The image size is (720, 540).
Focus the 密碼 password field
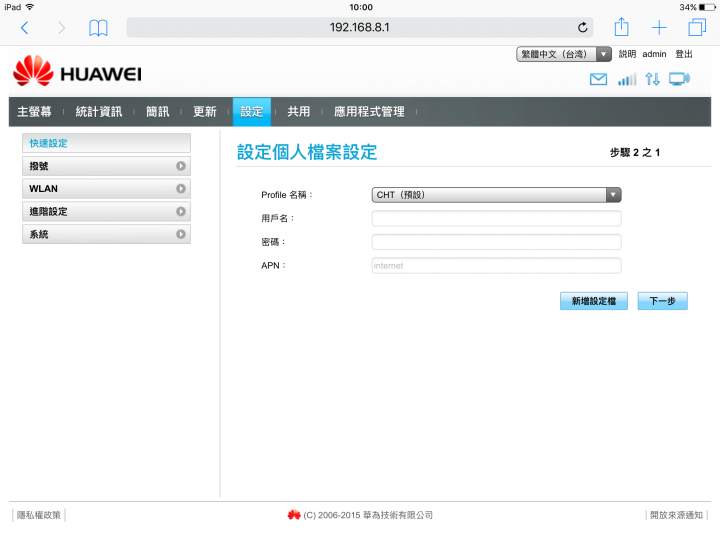pyautogui.click(x=496, y=242)
